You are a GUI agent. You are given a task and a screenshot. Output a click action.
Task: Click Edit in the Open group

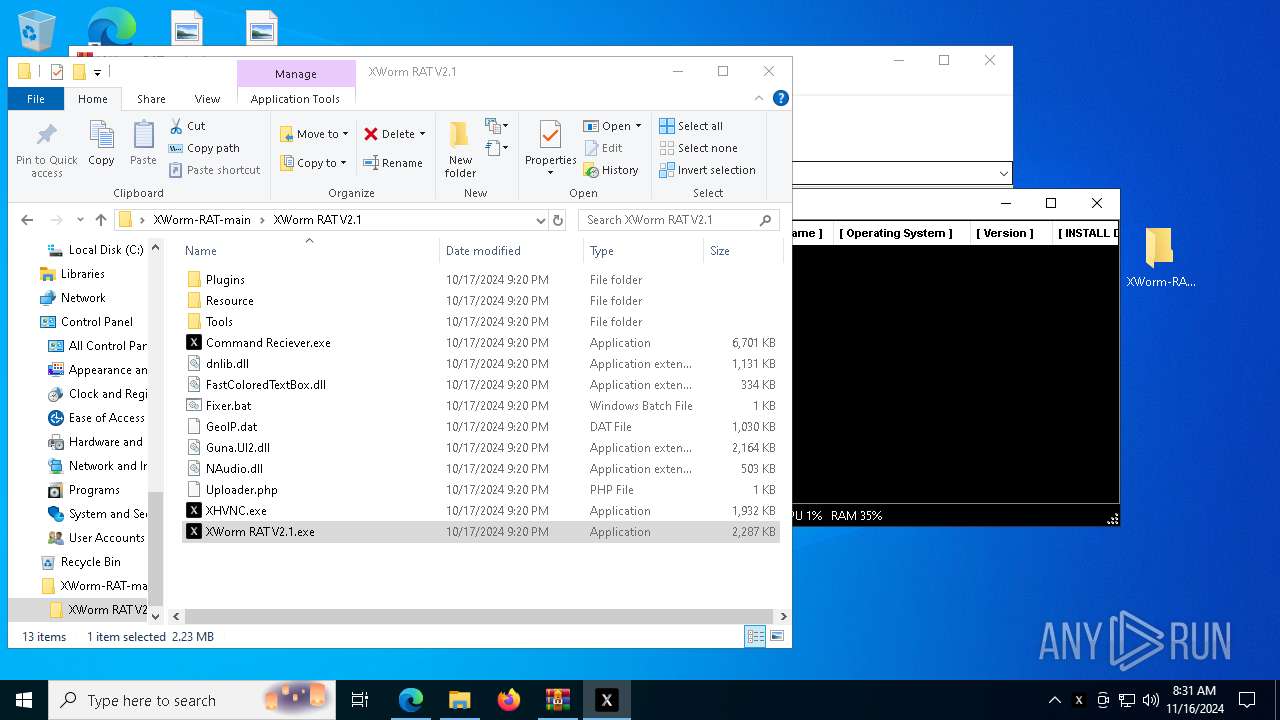[x=602, y=148]
